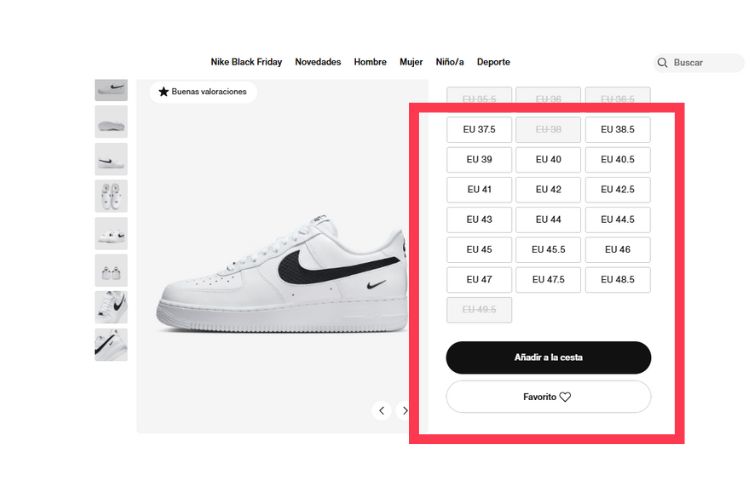The width and height of the screenshot is (750, 500).
Task: Open the Hombre menu
Action: click(370, 62)
